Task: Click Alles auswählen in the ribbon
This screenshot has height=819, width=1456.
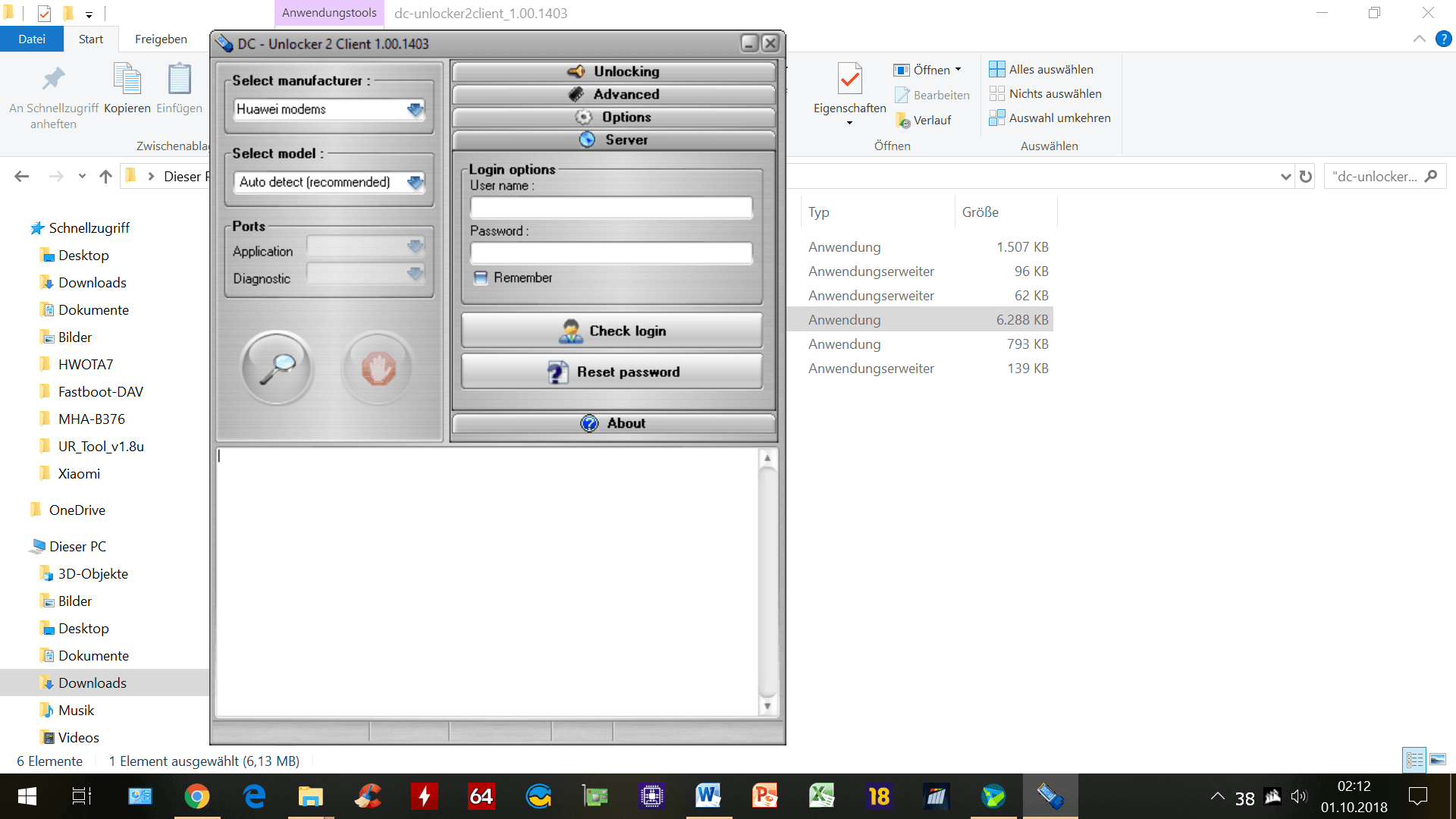Action: tap(1041, 69)
